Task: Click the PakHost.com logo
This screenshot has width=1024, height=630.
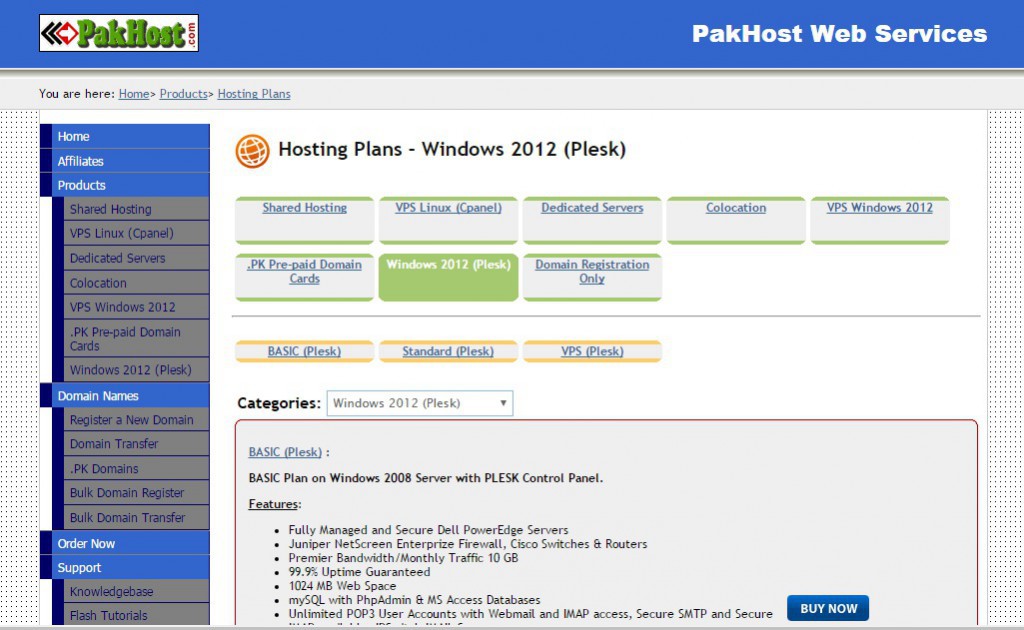Action: (119, 33)
